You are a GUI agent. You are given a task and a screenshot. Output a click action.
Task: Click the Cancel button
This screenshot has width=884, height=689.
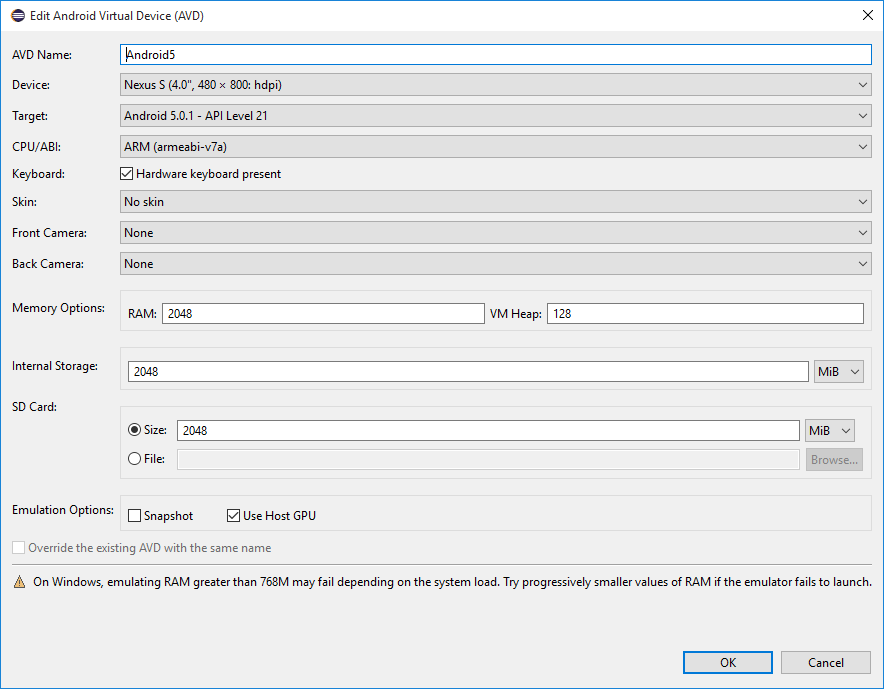pos(825,662)
